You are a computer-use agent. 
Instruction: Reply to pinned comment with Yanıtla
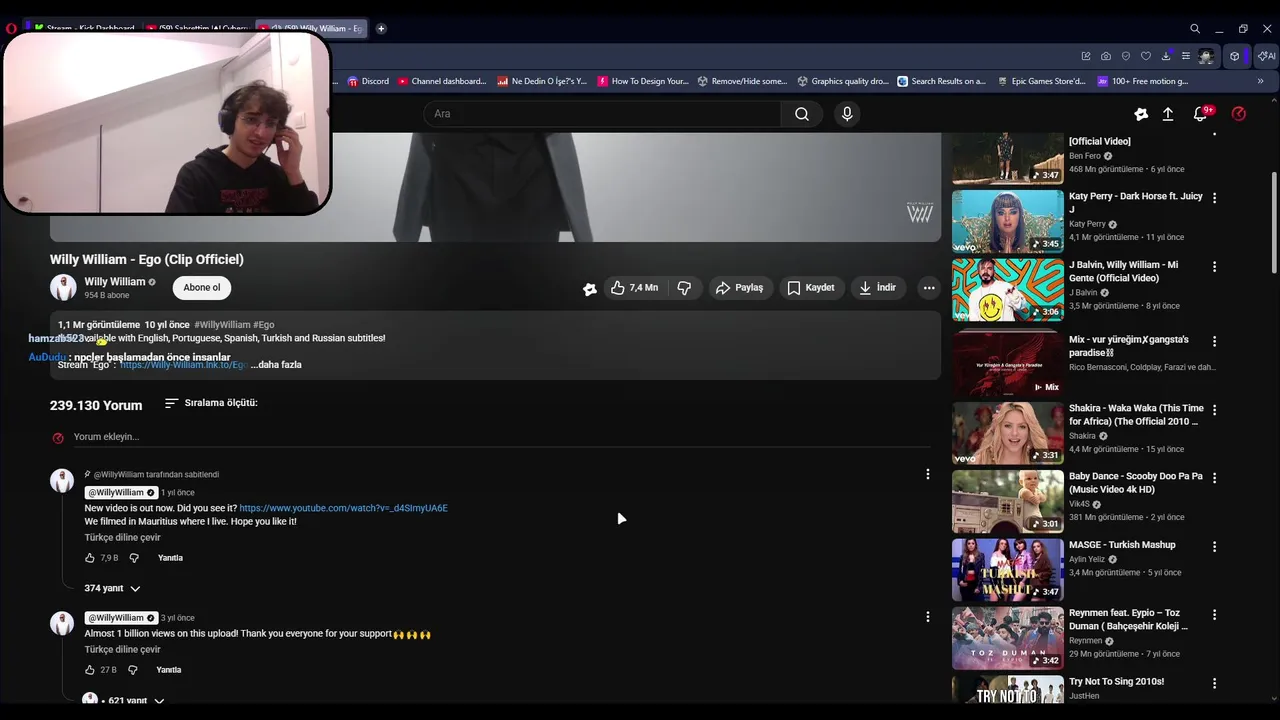click(x=170, y=558)
